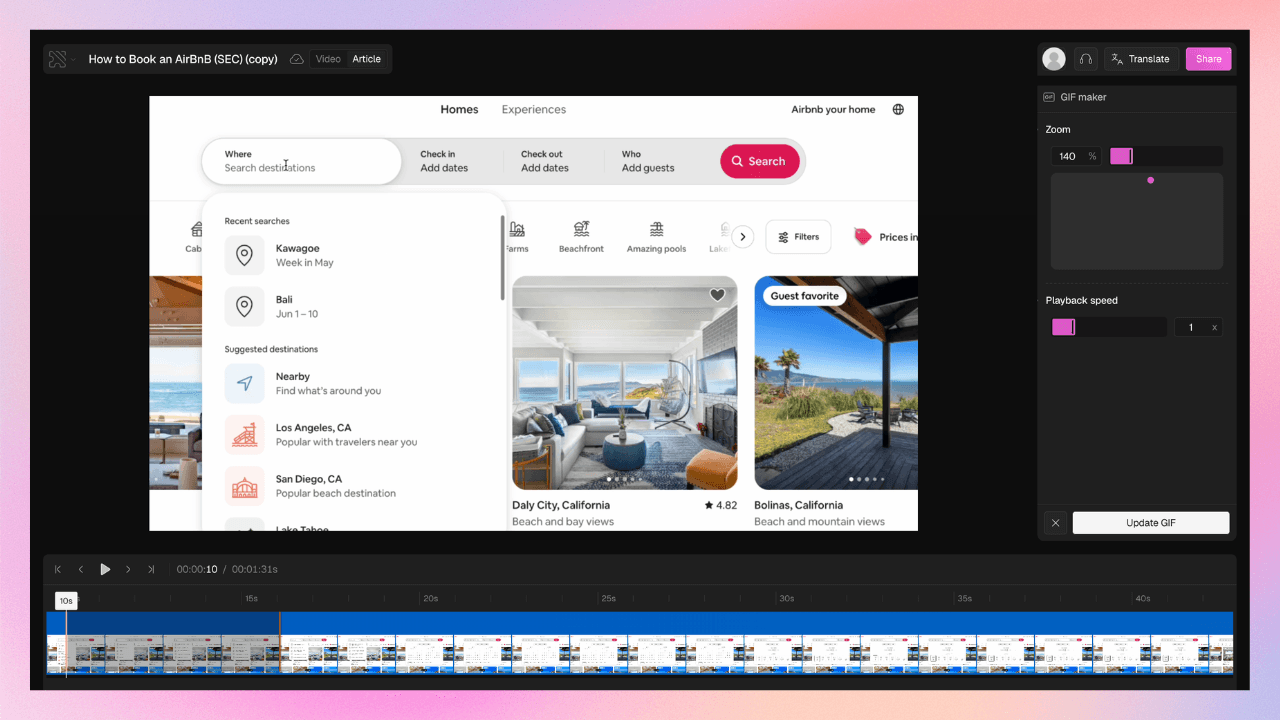This screenshot has width=1280, height=720.
Task: Click the Homes tab in Airbnb preview
Action: click(459, 110)
